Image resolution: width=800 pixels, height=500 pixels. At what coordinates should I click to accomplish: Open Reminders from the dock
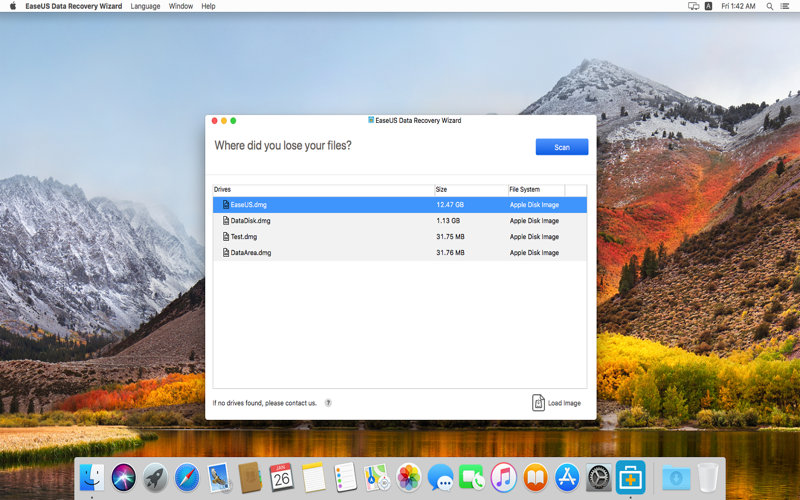(x=345, y=477)
